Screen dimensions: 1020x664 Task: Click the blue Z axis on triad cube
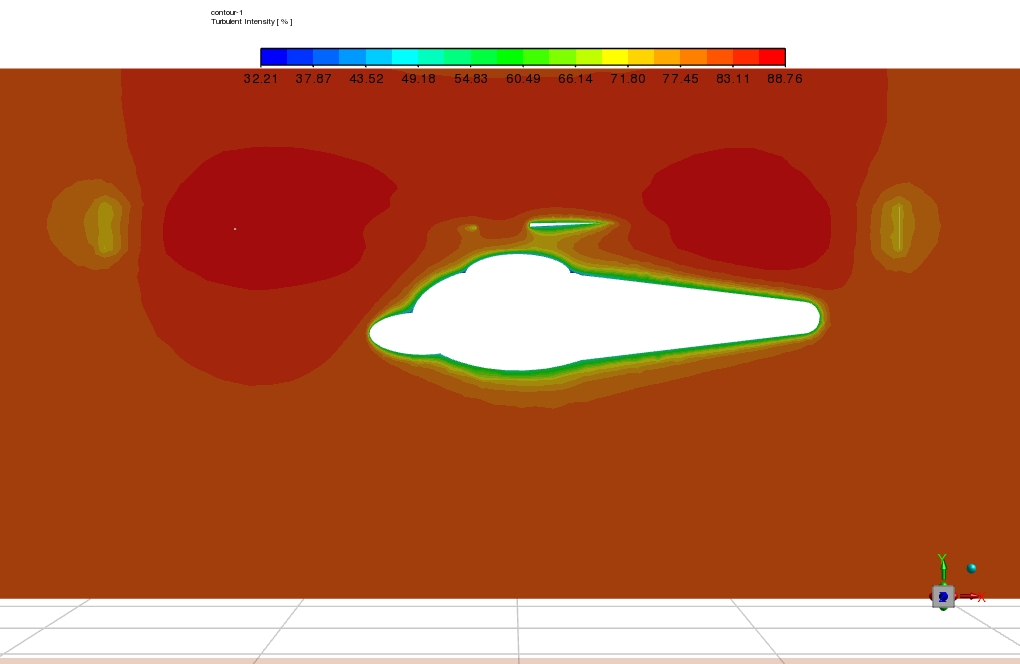[943, 597]
